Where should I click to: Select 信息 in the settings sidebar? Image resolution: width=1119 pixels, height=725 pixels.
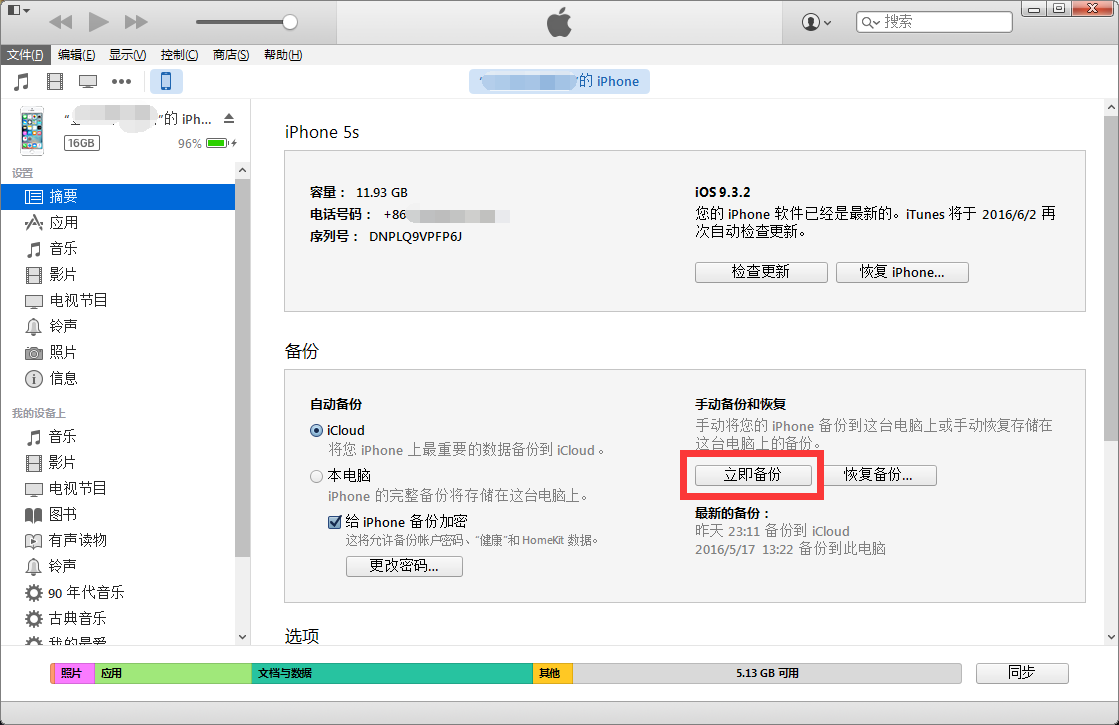click(118, 378)
